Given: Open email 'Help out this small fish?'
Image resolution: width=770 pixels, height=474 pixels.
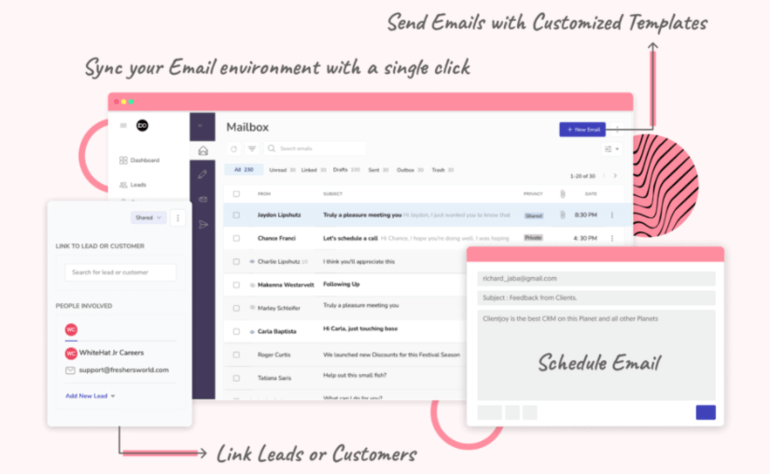Looking at the screenshot, I should click(355, 375).
